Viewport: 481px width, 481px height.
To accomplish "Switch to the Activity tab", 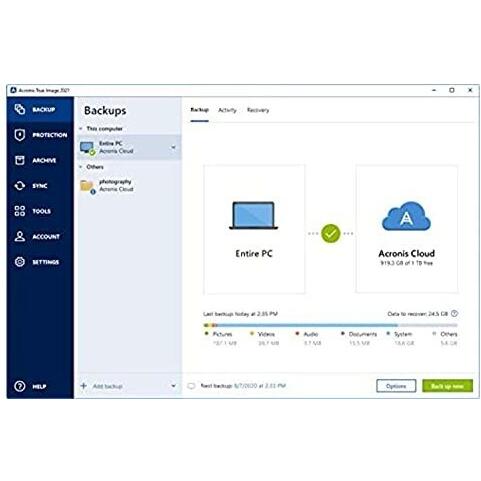I will pos(227,110).
